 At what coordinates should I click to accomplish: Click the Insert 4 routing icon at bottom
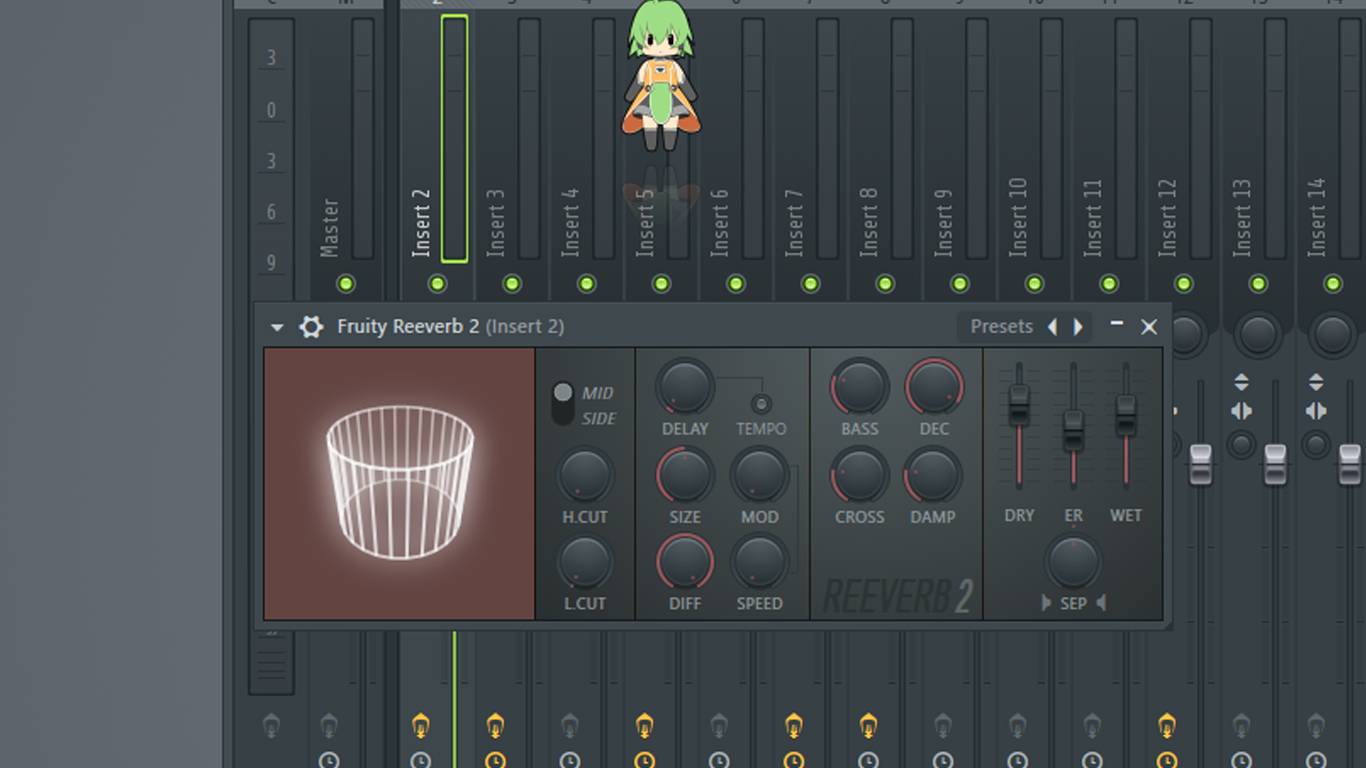[x=569, y=726]
